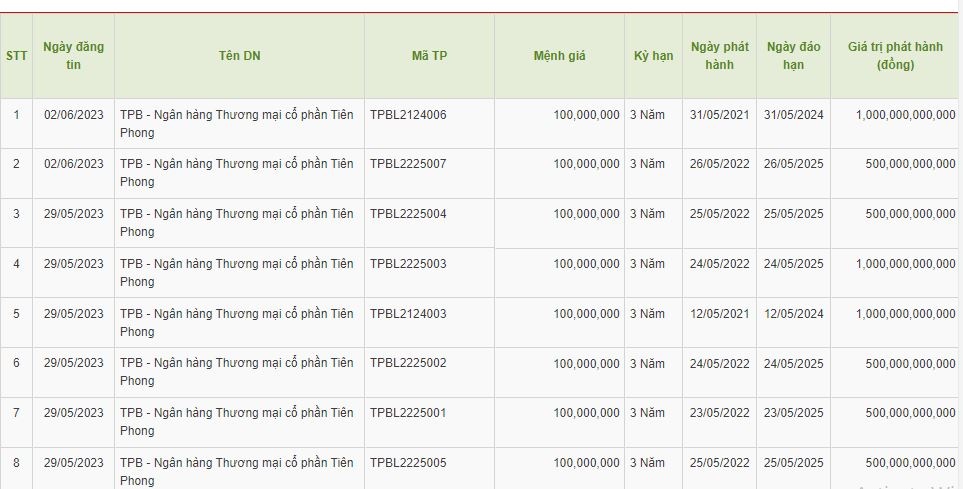Select bond code TPBL2225005
This screenshot has width=963, height=489.
(x=408, y=463)
